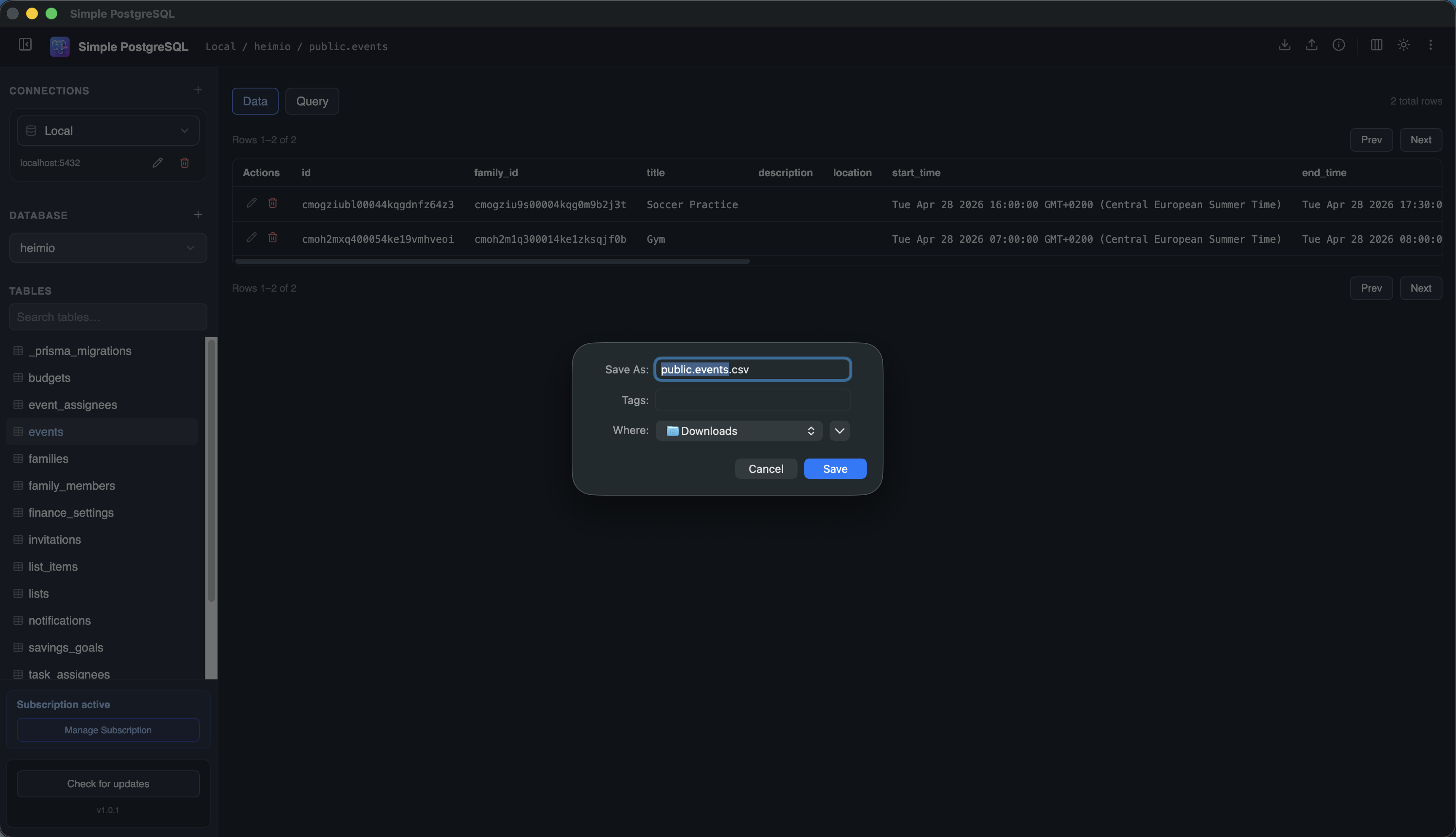Open the family_members table
The image size is (1456, 837).
click(102, 486)
